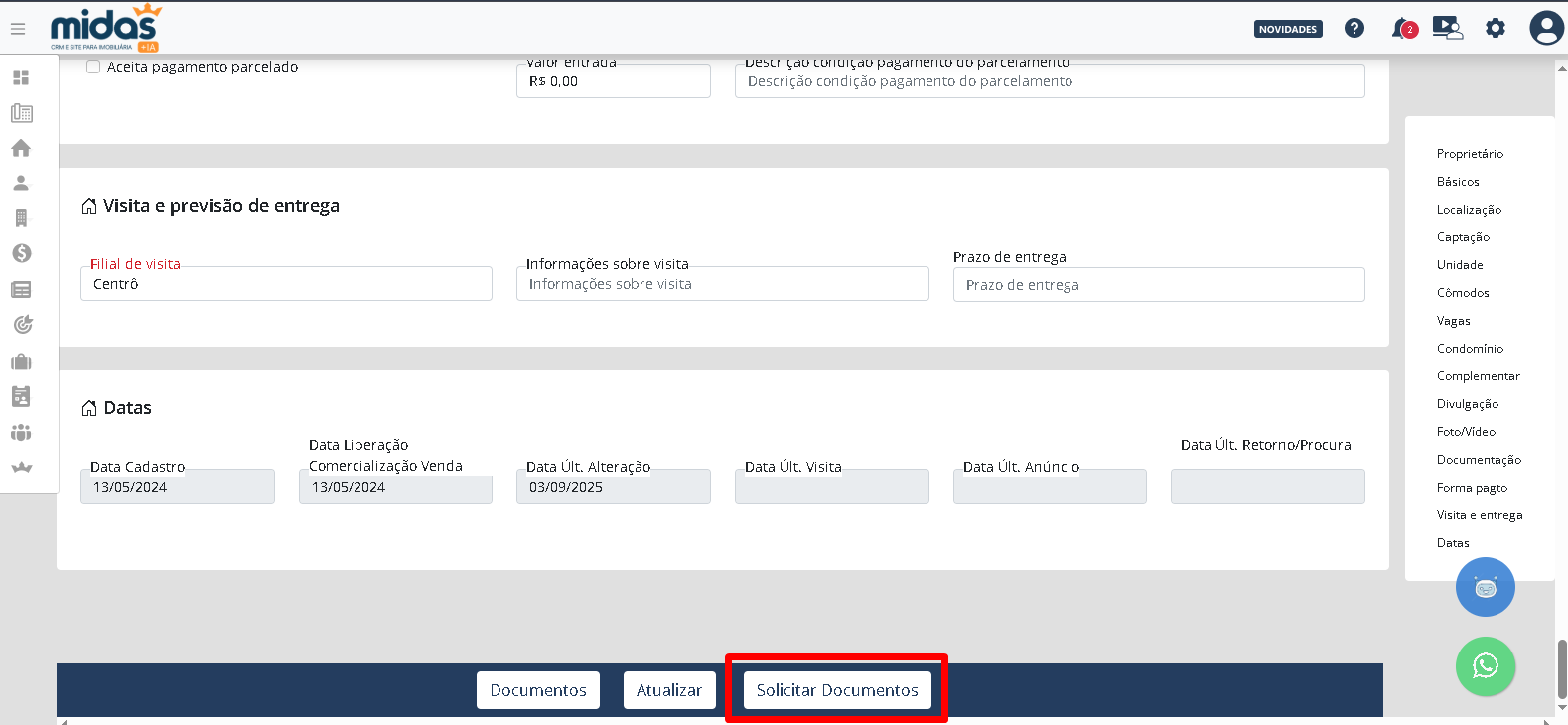Click the Documentos button

coord(538,690)
